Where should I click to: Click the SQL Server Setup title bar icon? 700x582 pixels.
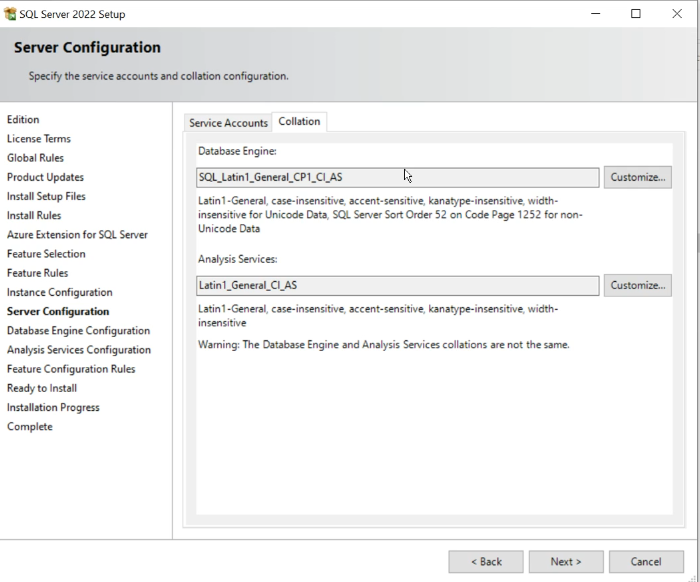pos(10,14)
